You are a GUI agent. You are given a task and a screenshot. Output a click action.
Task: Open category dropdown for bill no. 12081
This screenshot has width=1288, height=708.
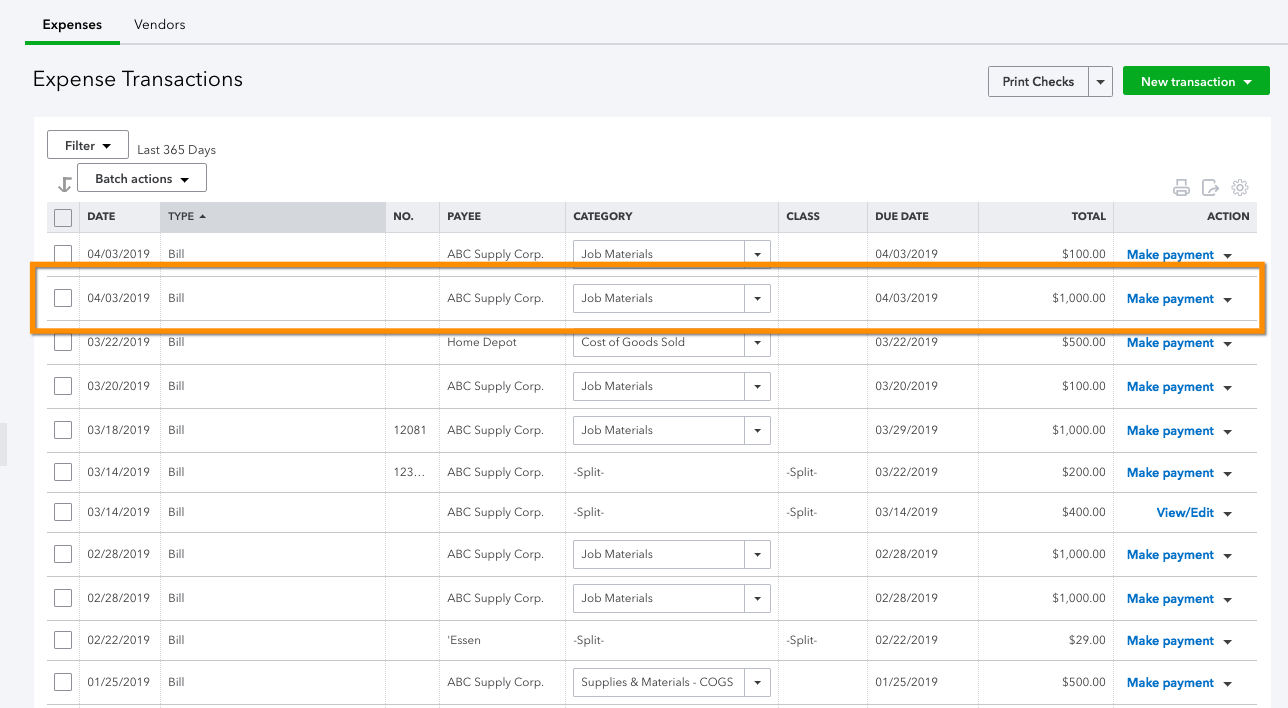pyautogui.click(x=758, y=430)
